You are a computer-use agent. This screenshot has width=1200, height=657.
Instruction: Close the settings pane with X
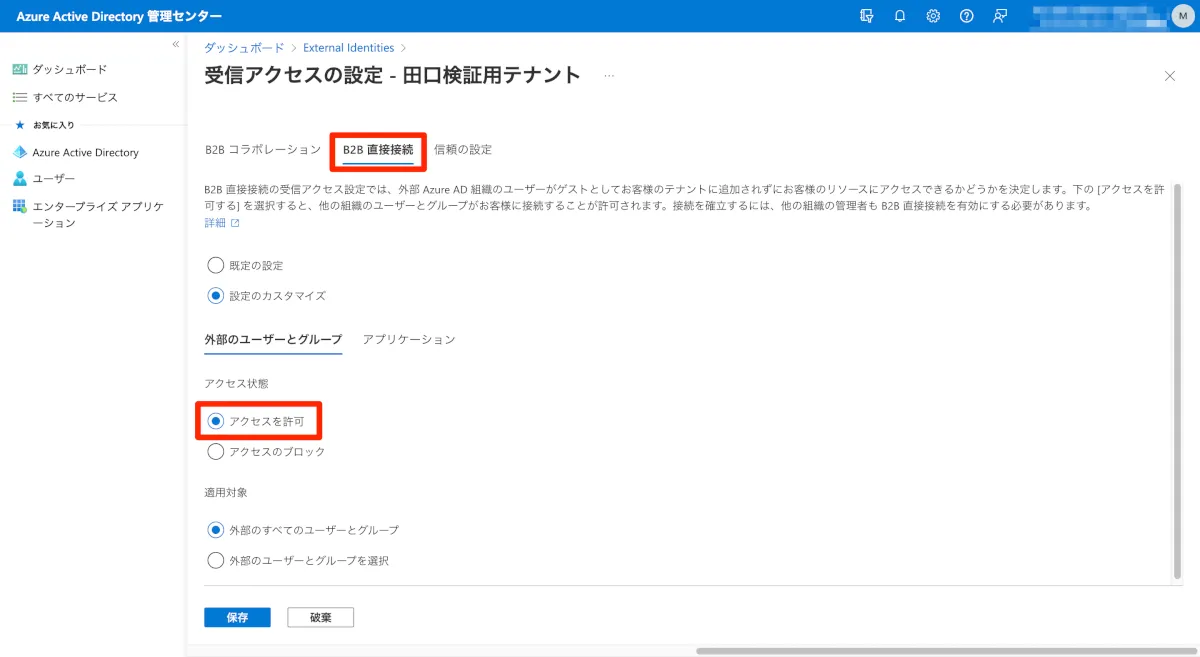point(1169,76)
